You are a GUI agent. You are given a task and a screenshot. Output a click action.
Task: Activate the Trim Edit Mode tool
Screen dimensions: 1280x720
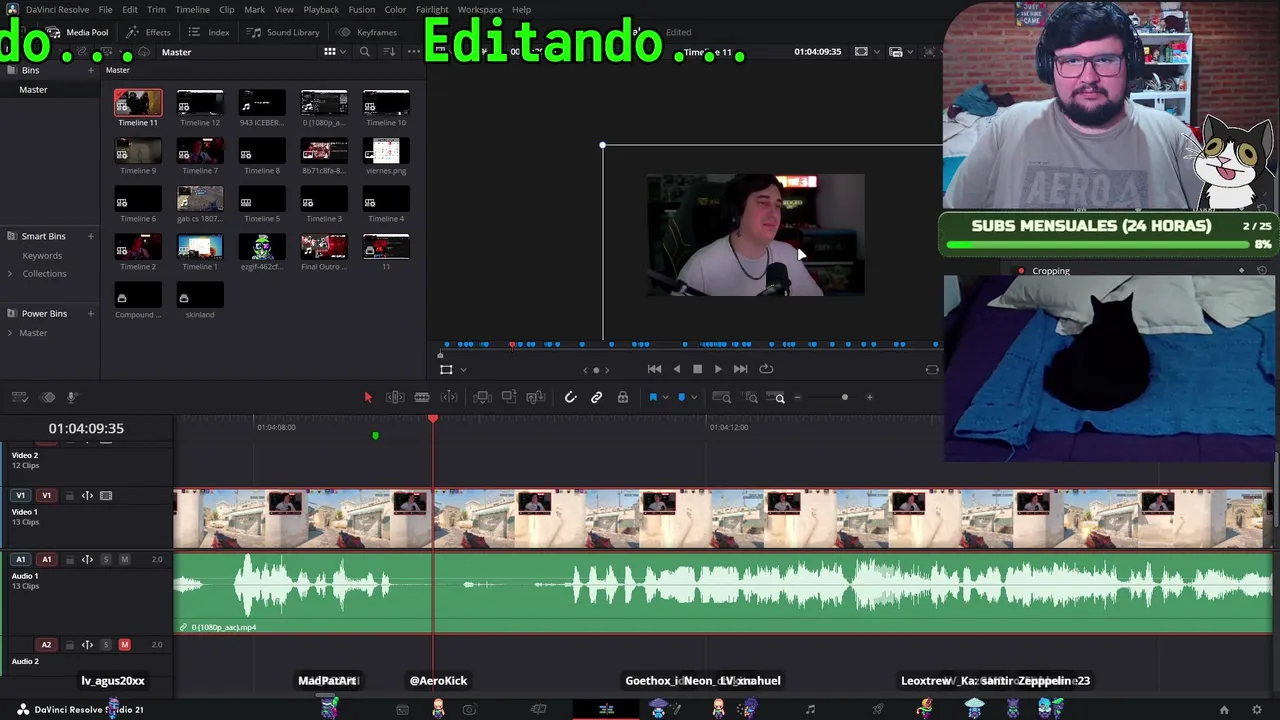pyautogui.click(x=395, y=398)
